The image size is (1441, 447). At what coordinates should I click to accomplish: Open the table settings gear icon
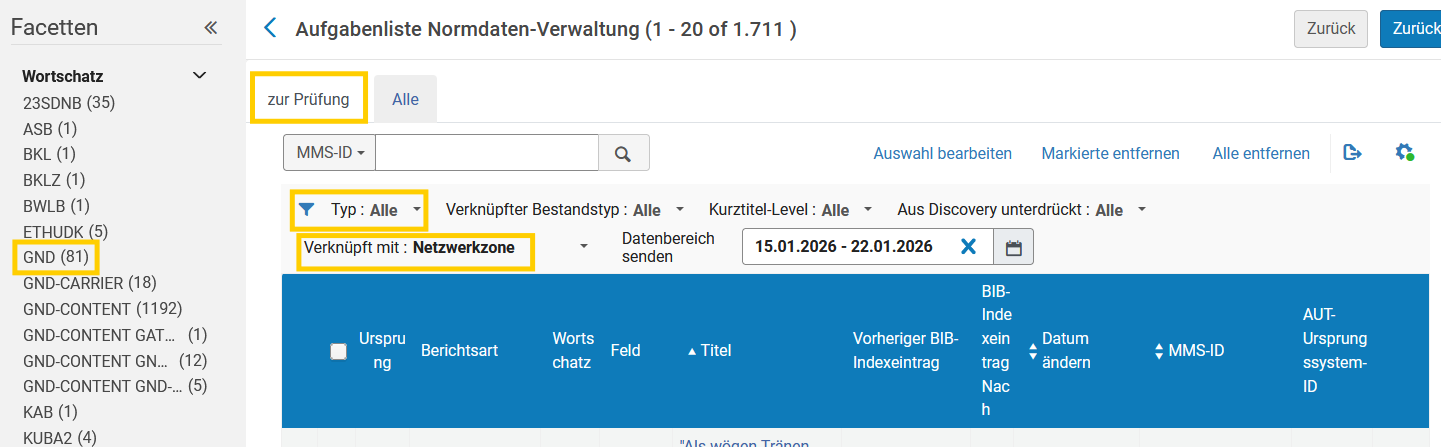(1404, 153)
